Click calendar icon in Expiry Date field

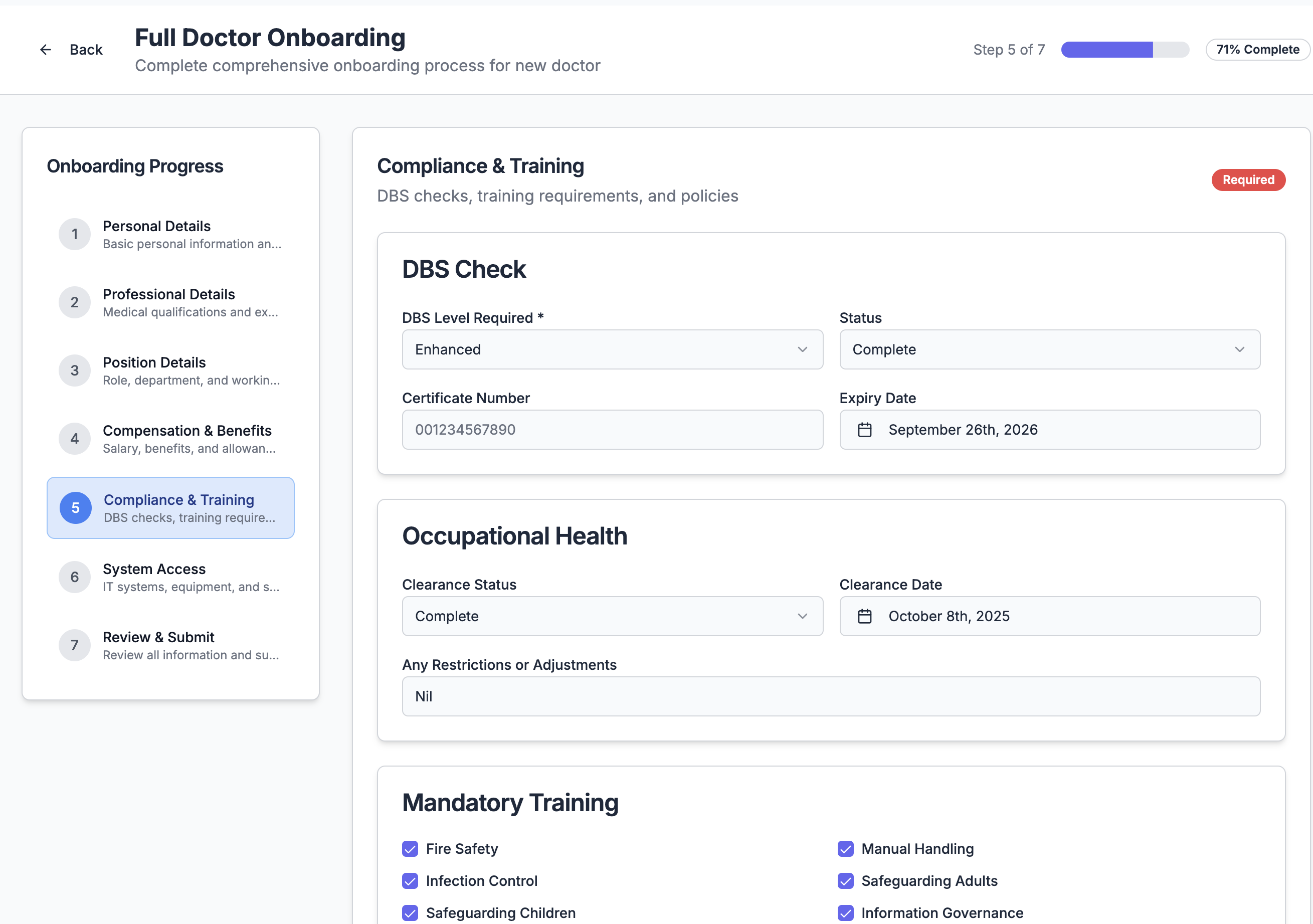click(864, 429)
